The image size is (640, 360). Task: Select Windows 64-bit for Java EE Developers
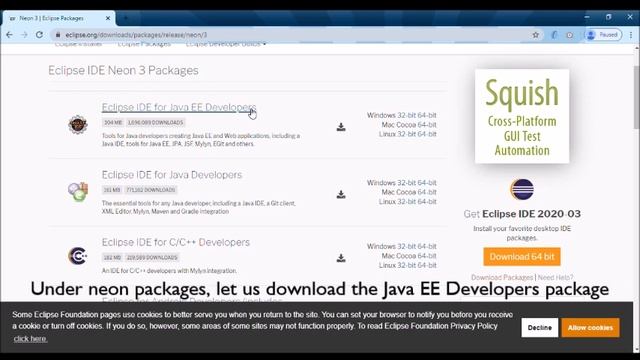point(427,116)
